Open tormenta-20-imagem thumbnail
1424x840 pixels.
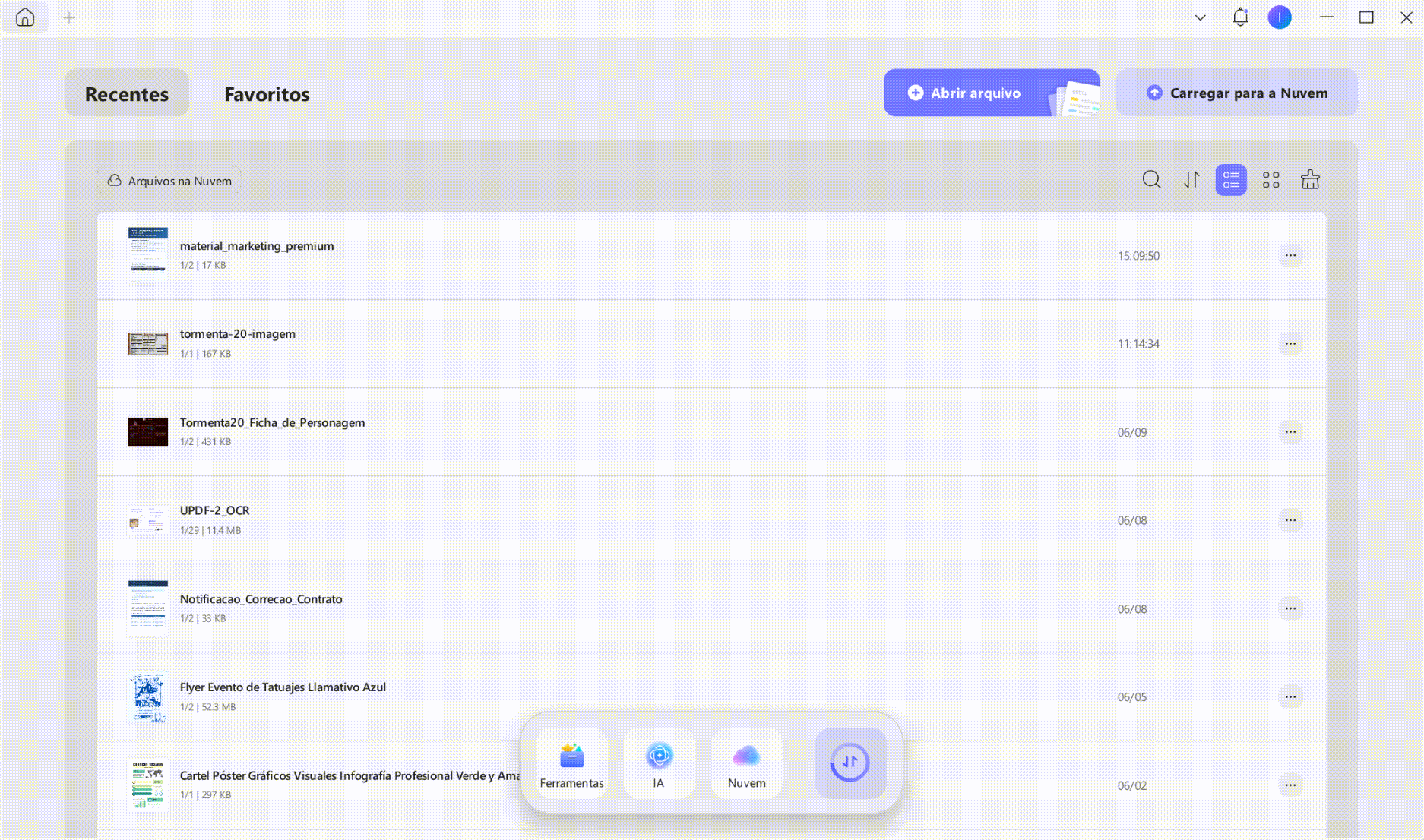tap(148, 343)
